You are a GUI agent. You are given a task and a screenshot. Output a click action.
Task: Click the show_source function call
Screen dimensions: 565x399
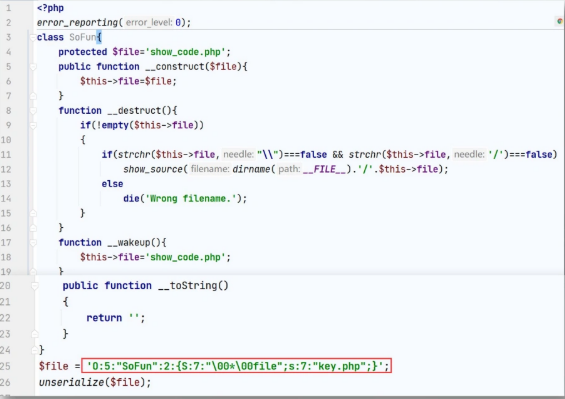153,169
